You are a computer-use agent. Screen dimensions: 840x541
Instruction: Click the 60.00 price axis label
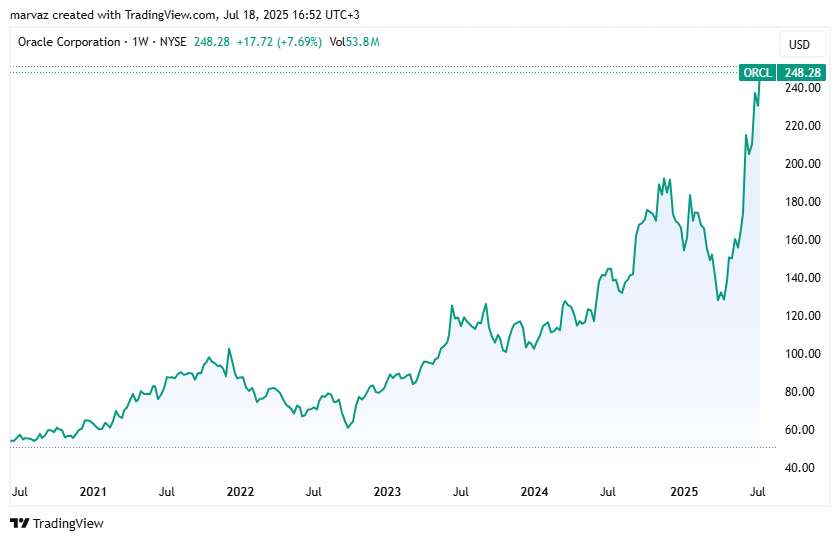[799, 430]
